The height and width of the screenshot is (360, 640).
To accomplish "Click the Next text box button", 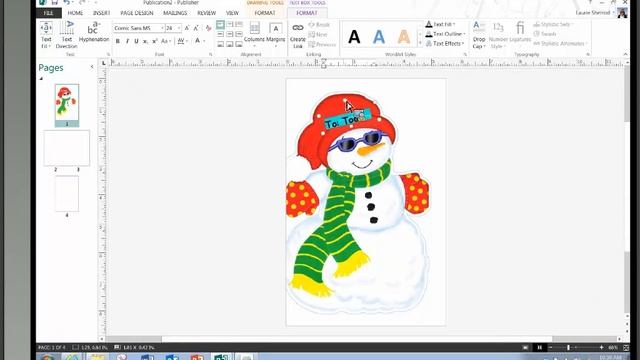I will point(318,35).
